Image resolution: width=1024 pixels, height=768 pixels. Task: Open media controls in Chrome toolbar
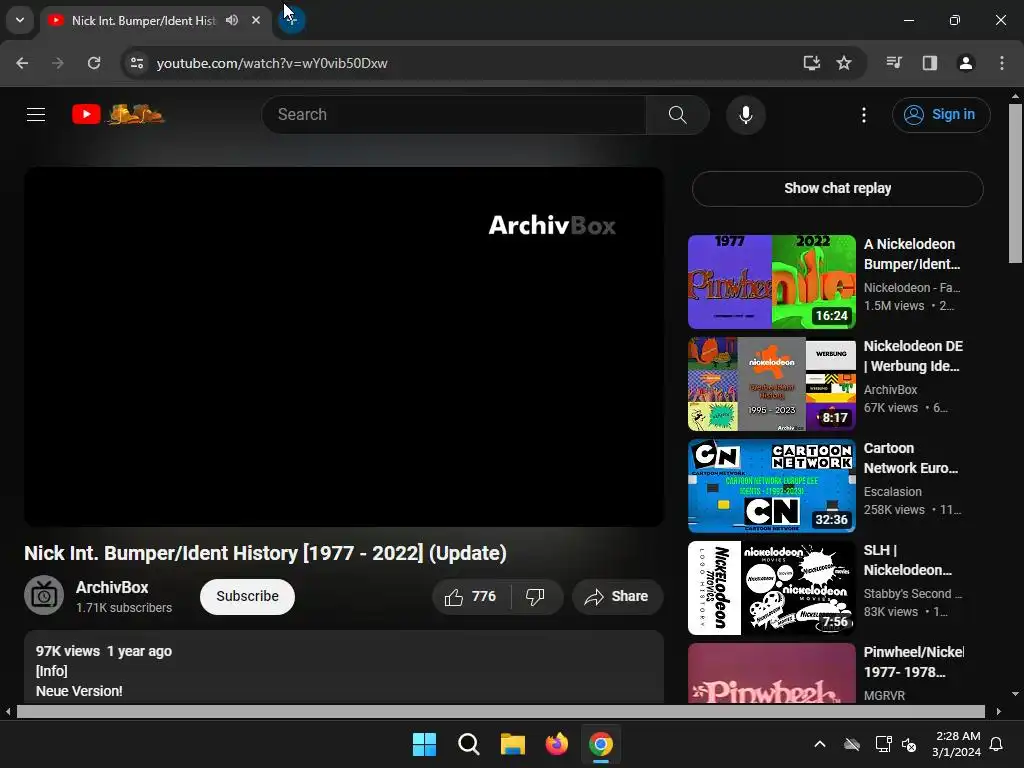tap(894, 63)
